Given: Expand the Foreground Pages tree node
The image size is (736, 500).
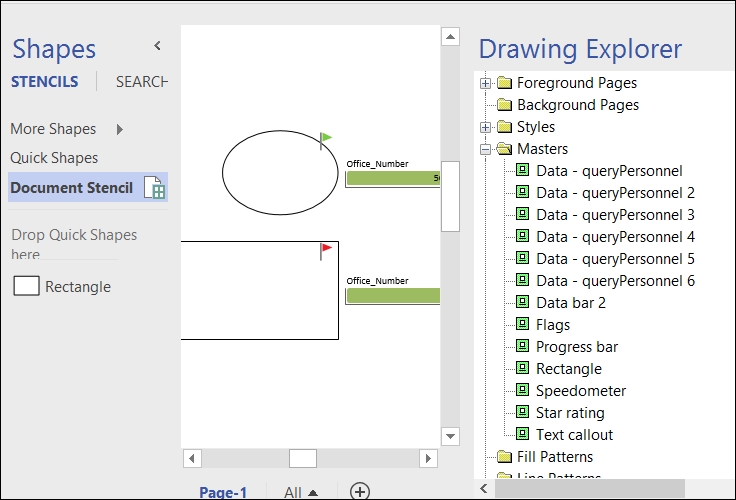Looking at the screenshot, I should (x=486, y=83).
